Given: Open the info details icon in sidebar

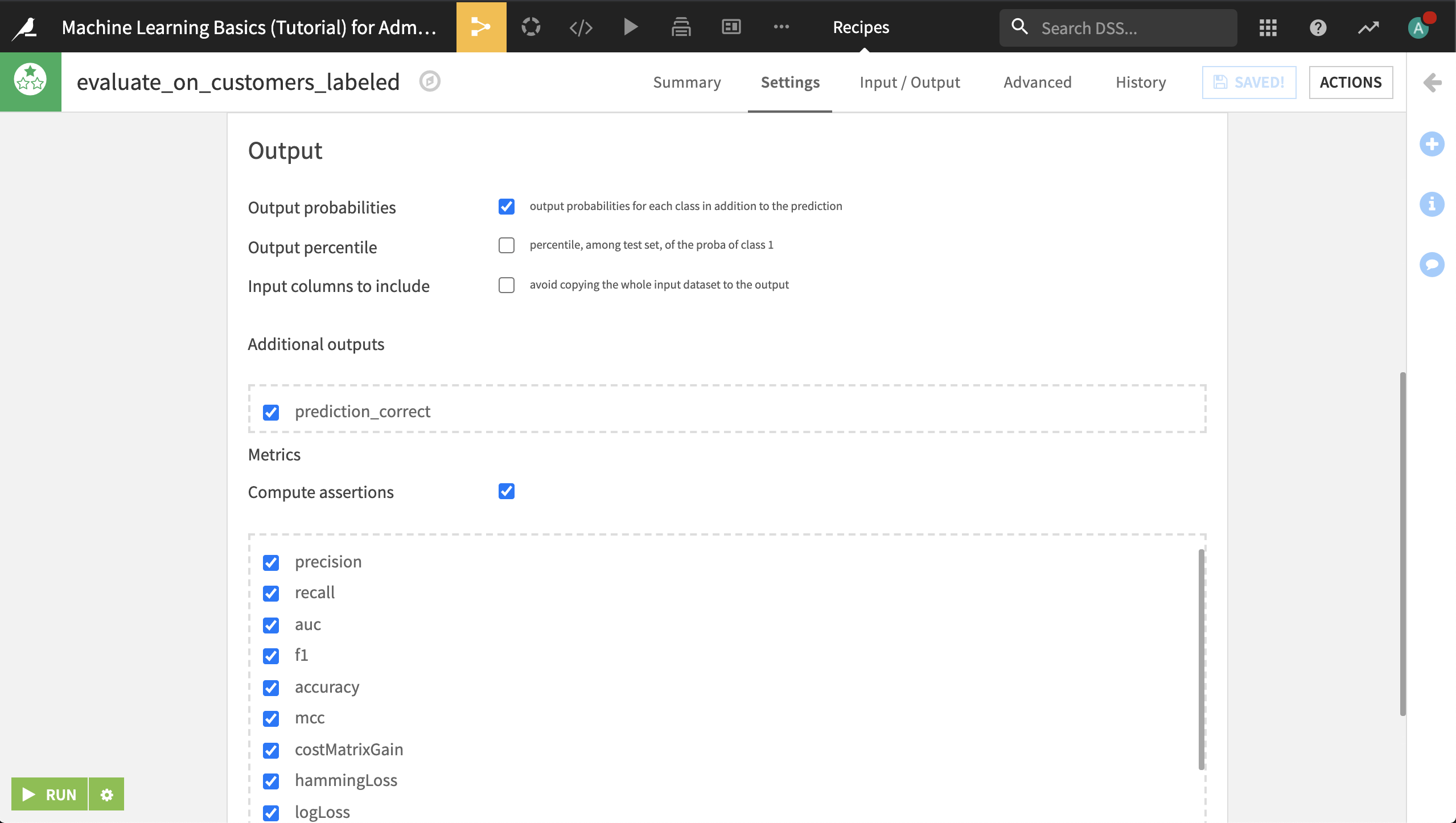Looking at the screenshot, I should pyautogui.click(x=1432, y=204).
